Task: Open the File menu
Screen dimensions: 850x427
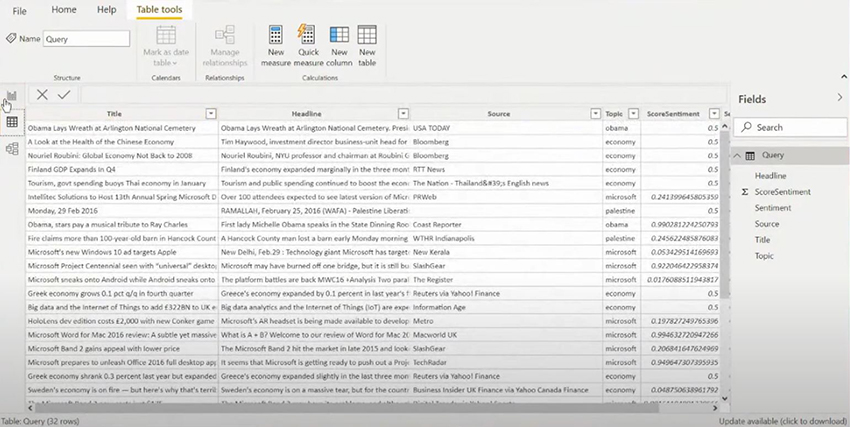Action: [19, 10]
